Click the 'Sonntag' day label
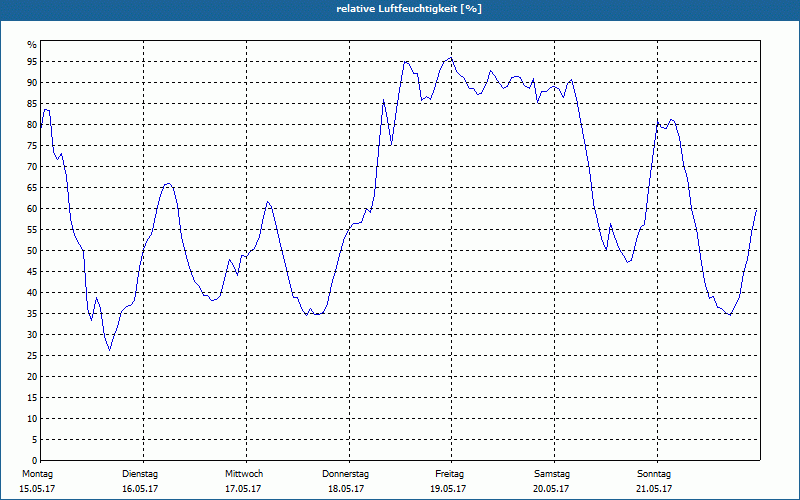 pyautogui.click(x=654, y=474)
